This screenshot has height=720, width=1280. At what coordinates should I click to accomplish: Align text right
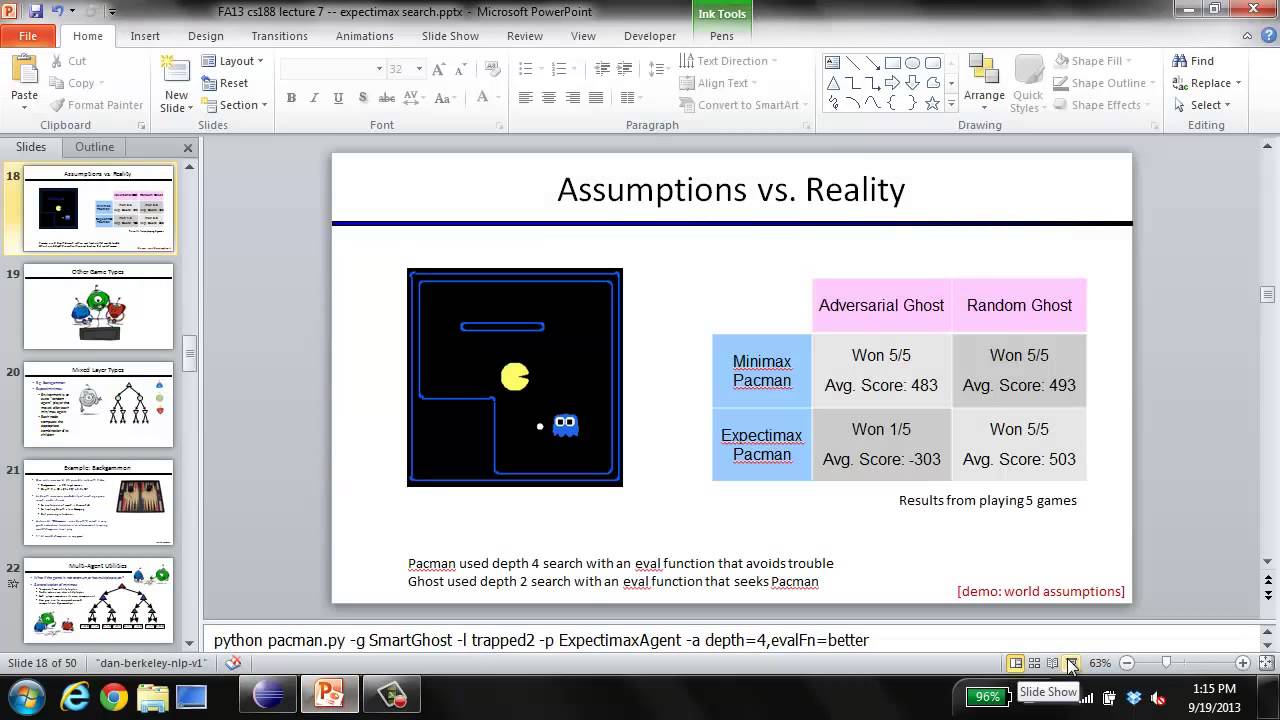click(572, 98)
